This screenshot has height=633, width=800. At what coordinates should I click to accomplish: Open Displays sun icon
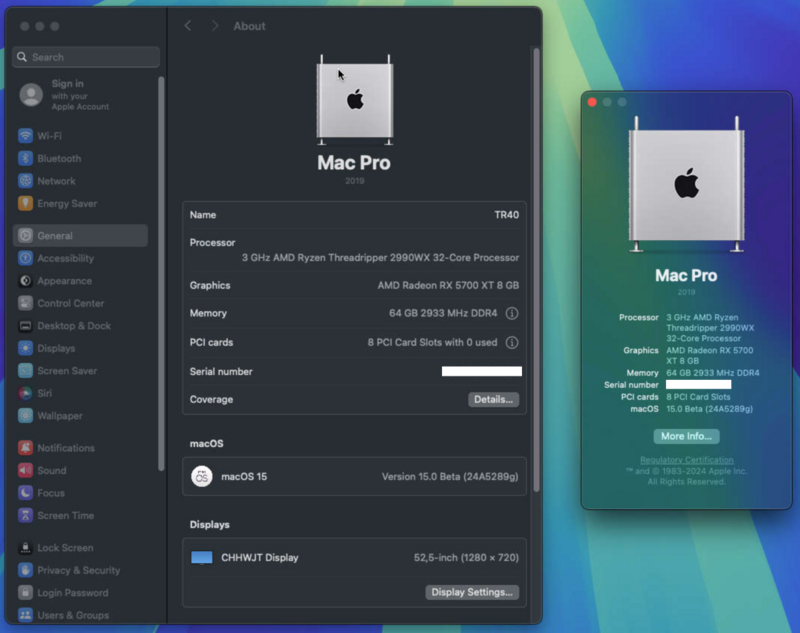25,348
